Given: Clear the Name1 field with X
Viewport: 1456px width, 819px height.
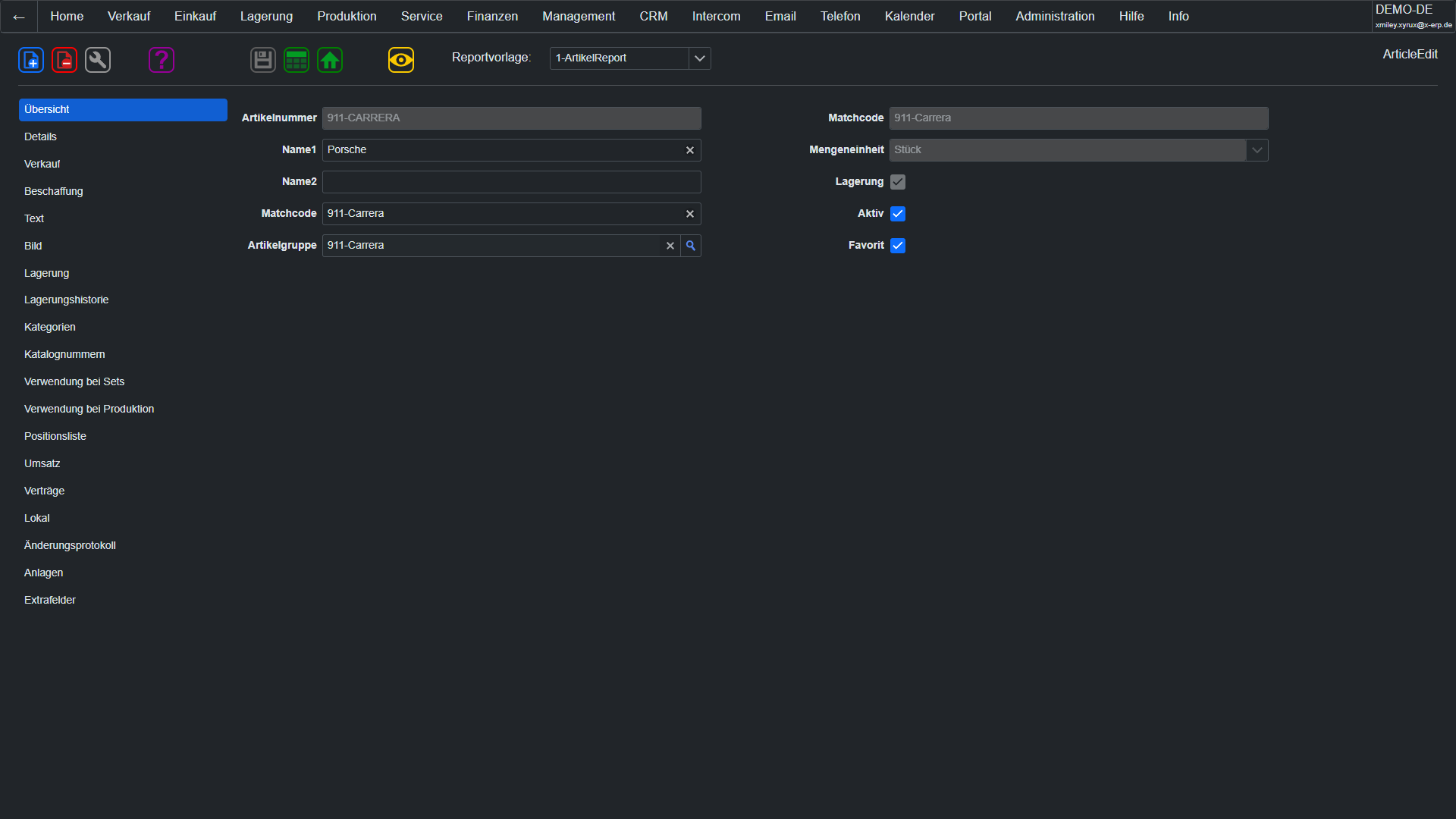Looking at the screenshot, I should click(x=690, y=150).
